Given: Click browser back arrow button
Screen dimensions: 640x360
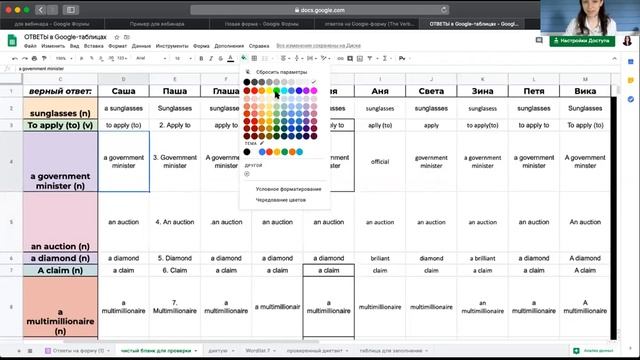Looking at the screenshot, I should [40, 10].
